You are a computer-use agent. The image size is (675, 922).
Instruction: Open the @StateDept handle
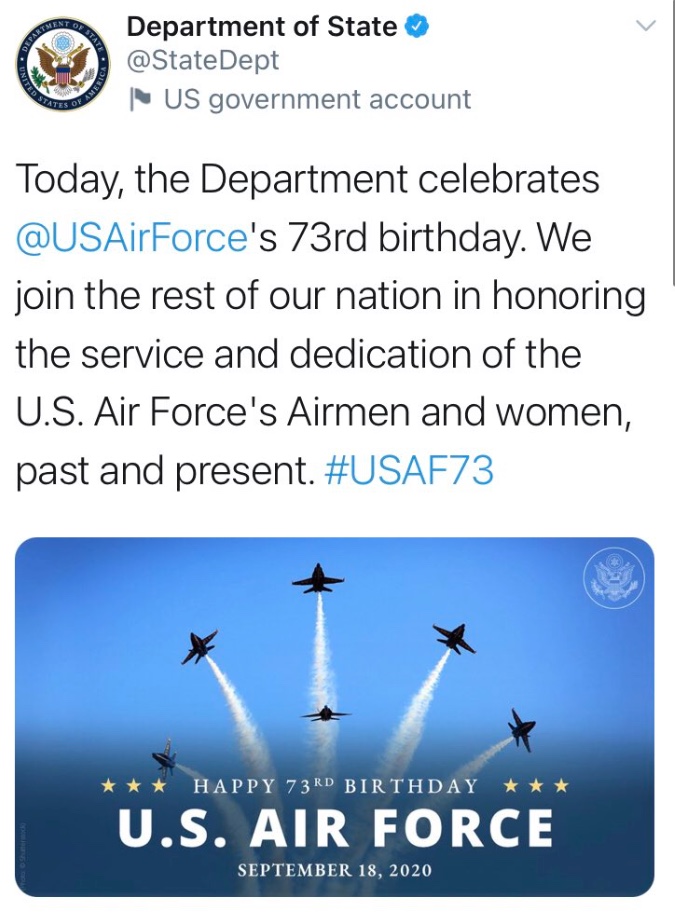tap(203, 62)
